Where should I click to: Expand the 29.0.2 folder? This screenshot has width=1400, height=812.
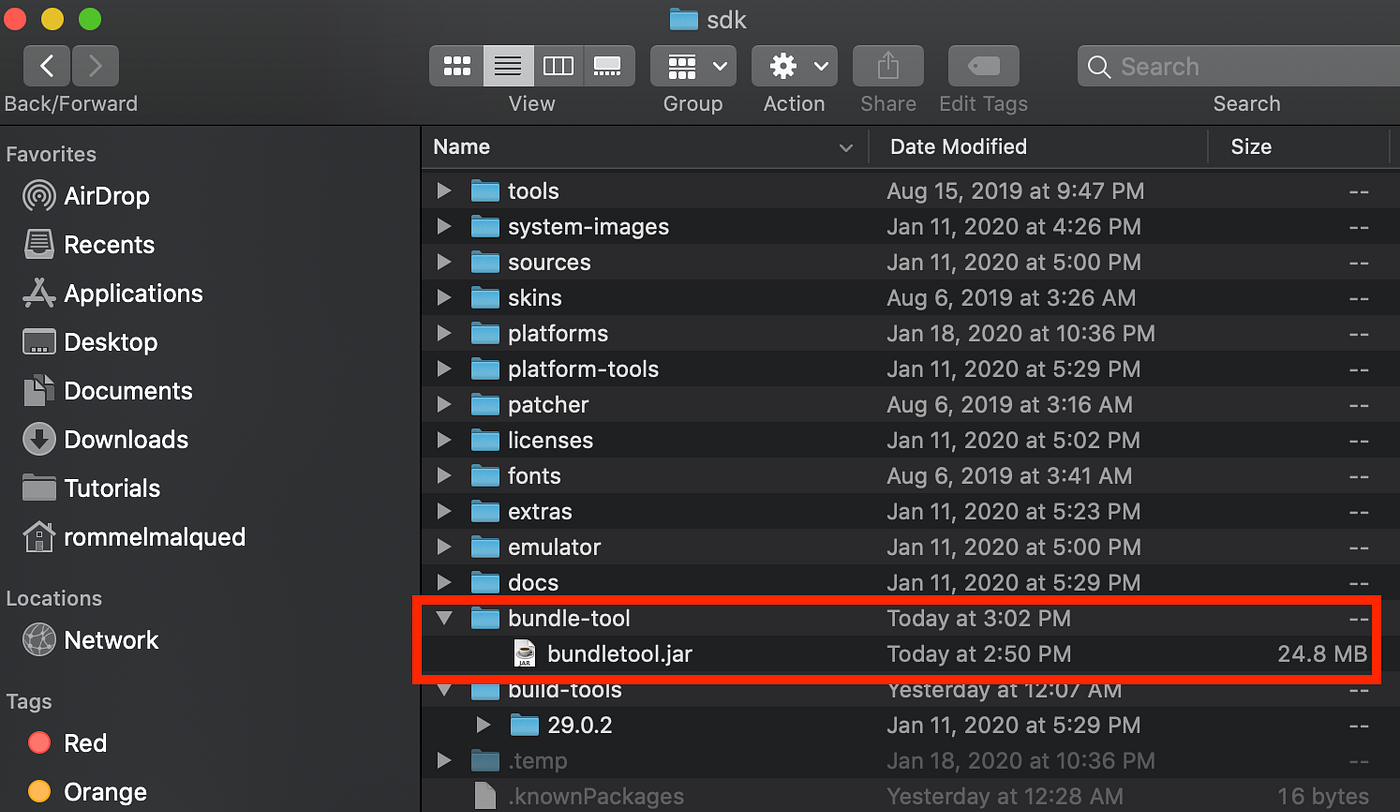(x=484, y=724)
